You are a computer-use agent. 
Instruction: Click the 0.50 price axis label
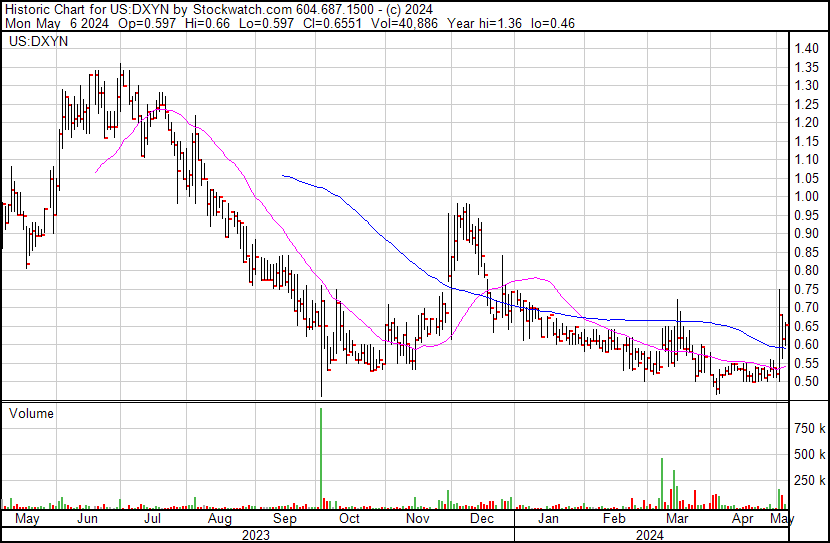click(x=807, y=382)
